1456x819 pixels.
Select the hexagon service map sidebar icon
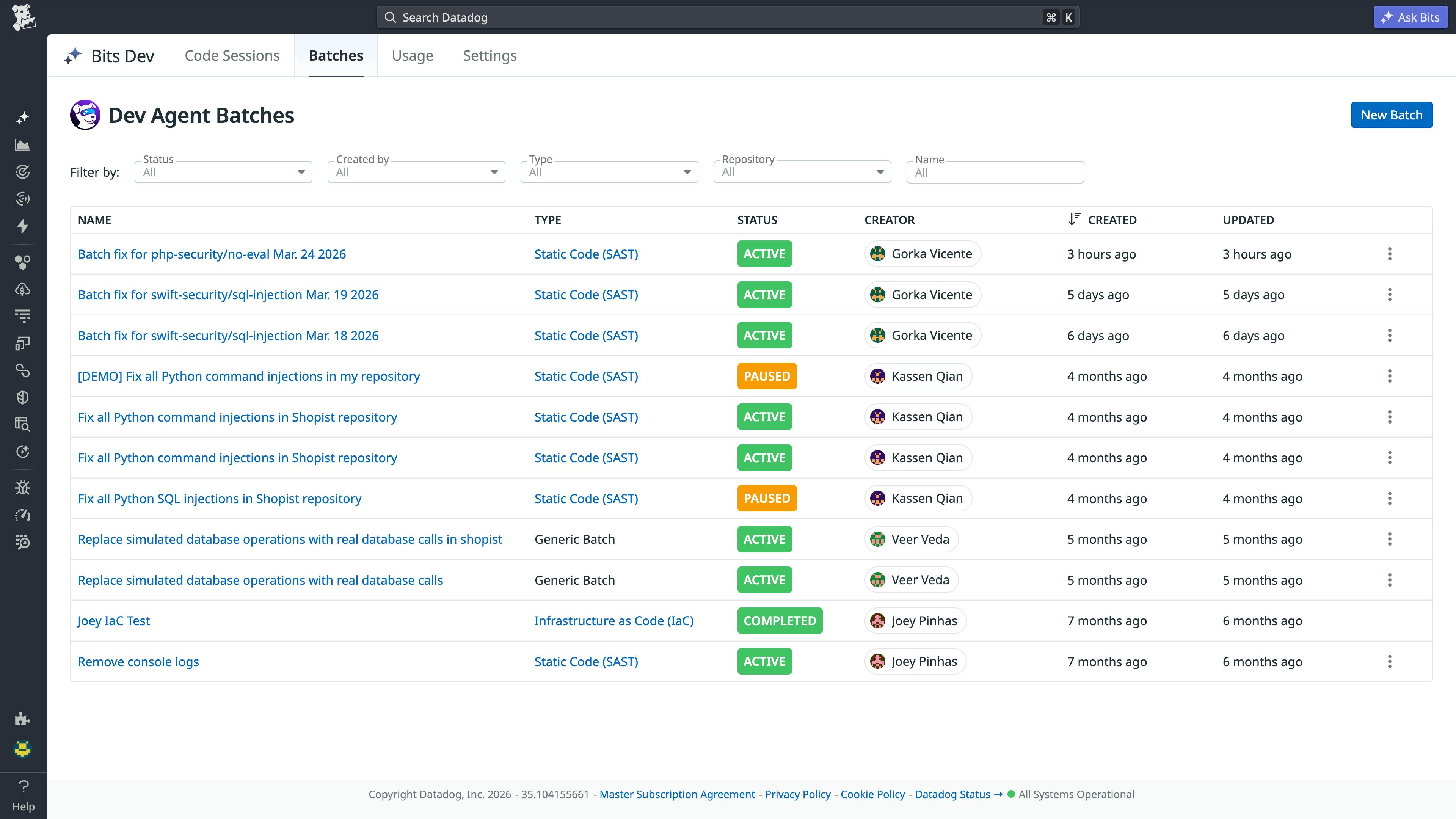pyautogui.click(x=23, y=262)
